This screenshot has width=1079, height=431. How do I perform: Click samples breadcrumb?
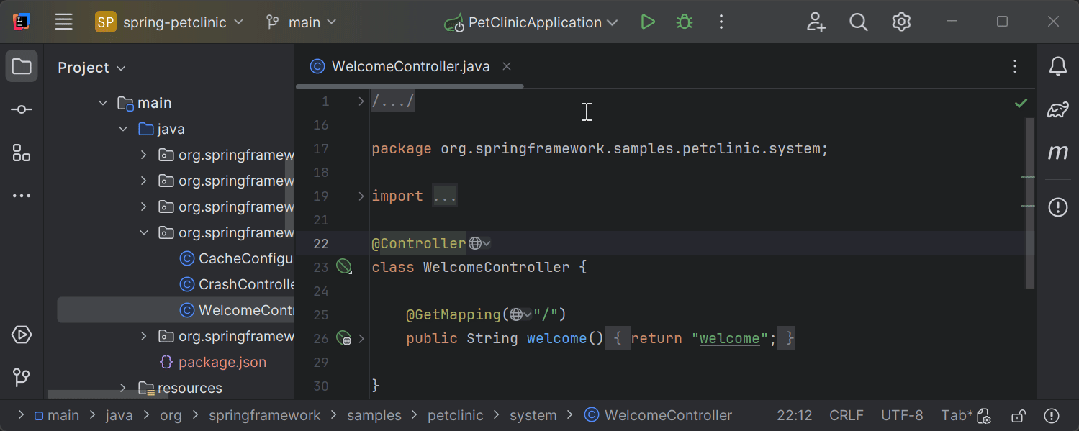[x=374, y=415]
